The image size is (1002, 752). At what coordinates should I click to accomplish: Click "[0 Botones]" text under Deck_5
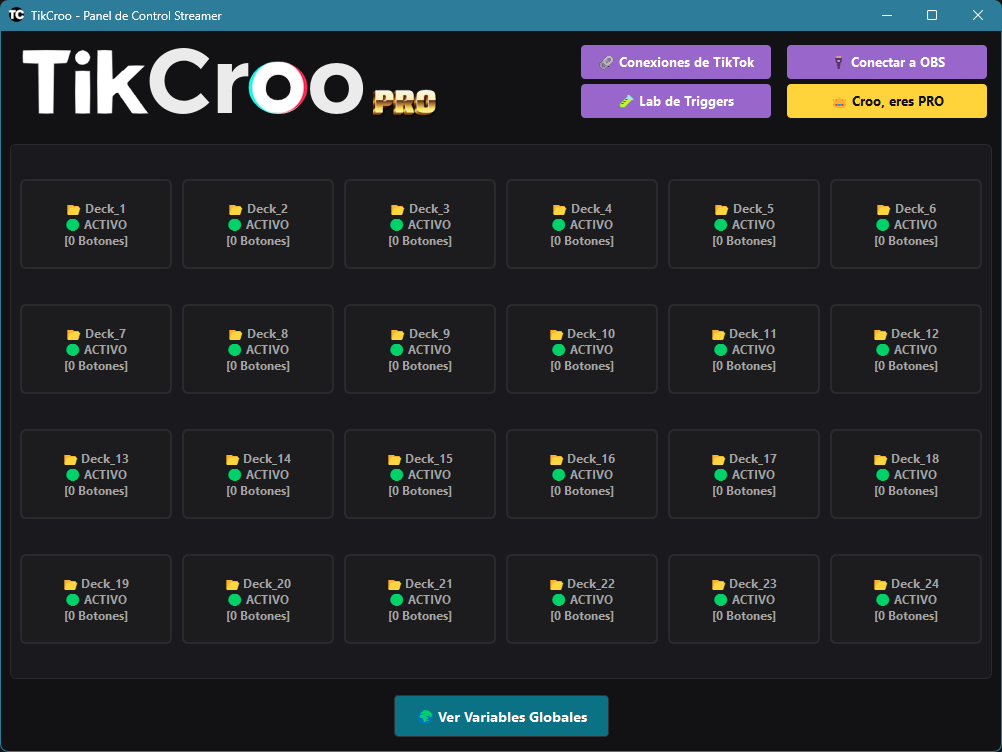click(x=744, y=241)
